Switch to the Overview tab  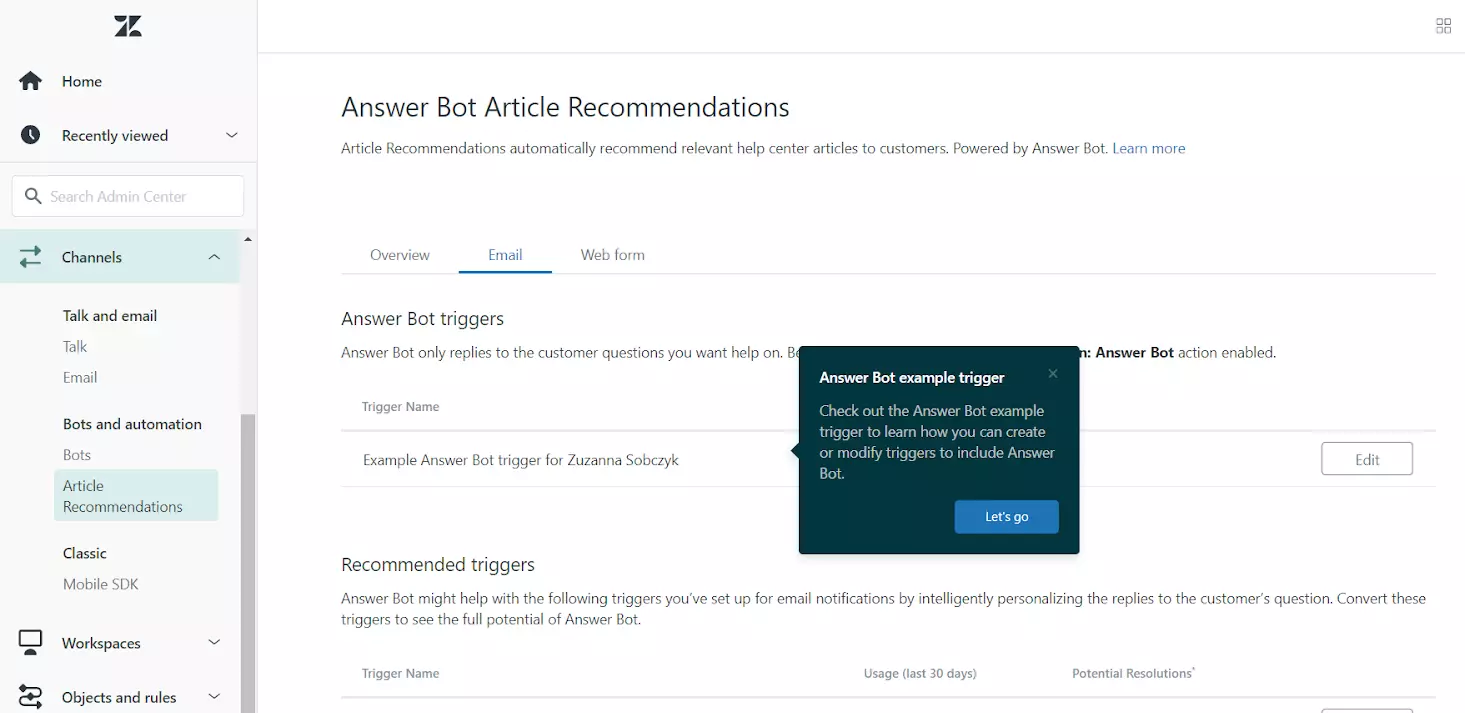point(399,255)
